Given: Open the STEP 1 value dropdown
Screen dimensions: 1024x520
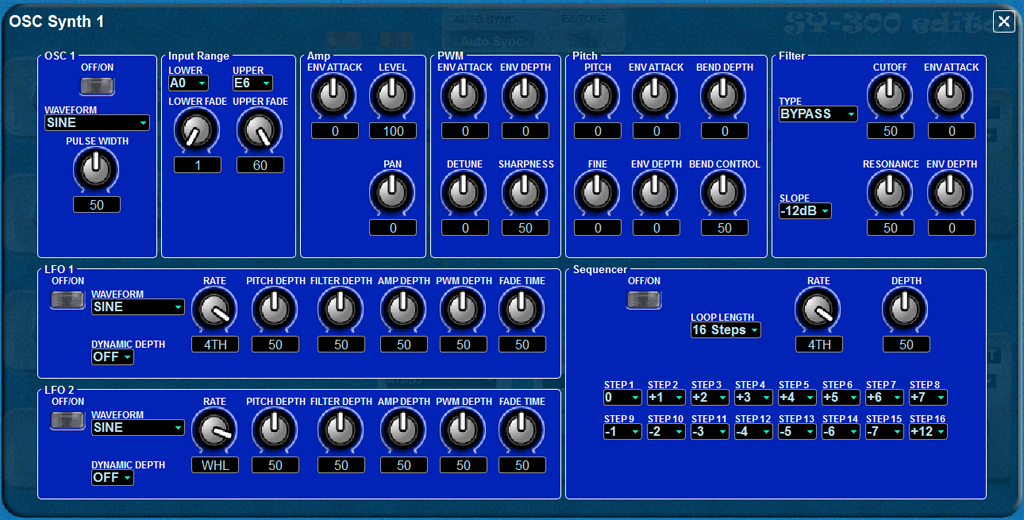Looking at the screenshot, I should click(x=622, y=397).
